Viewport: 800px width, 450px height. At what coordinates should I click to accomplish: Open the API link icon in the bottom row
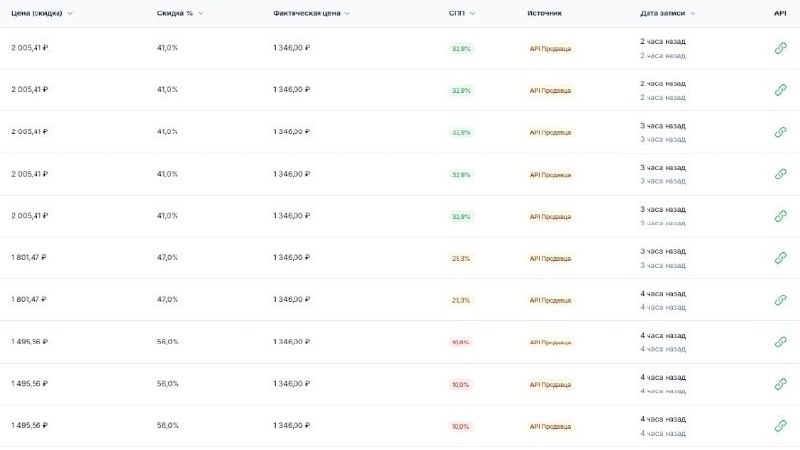pos(780,426)
